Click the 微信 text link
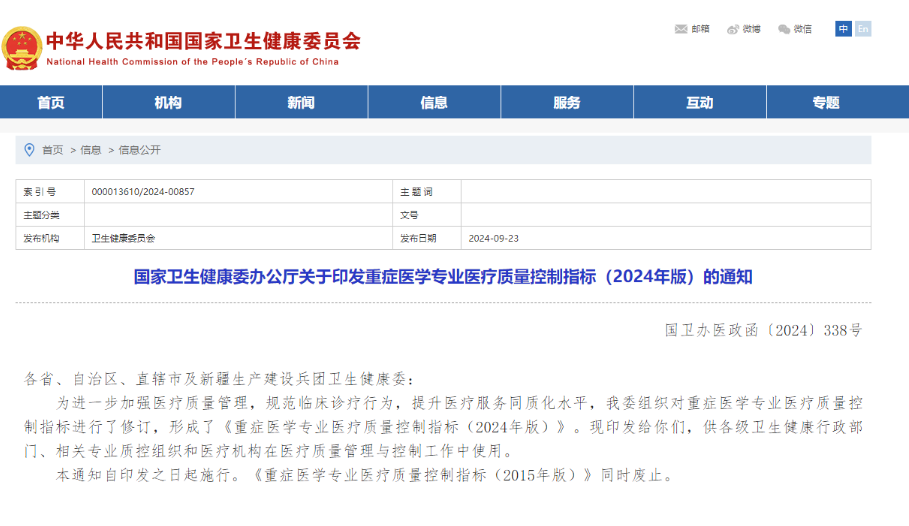Screen dimensions: 909x526 [803, 29]
